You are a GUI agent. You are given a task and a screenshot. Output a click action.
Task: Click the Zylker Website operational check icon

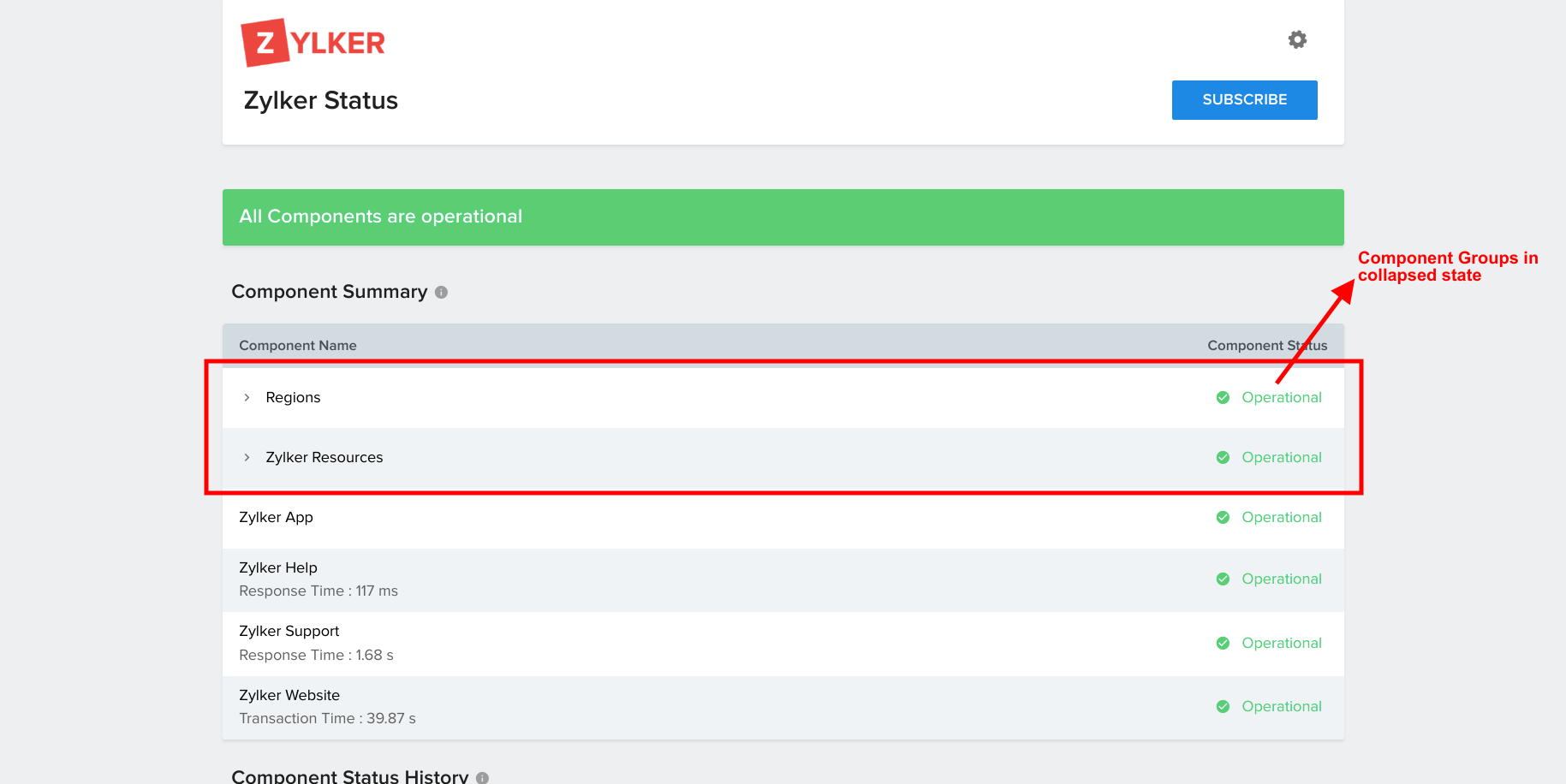(1223, 706)
